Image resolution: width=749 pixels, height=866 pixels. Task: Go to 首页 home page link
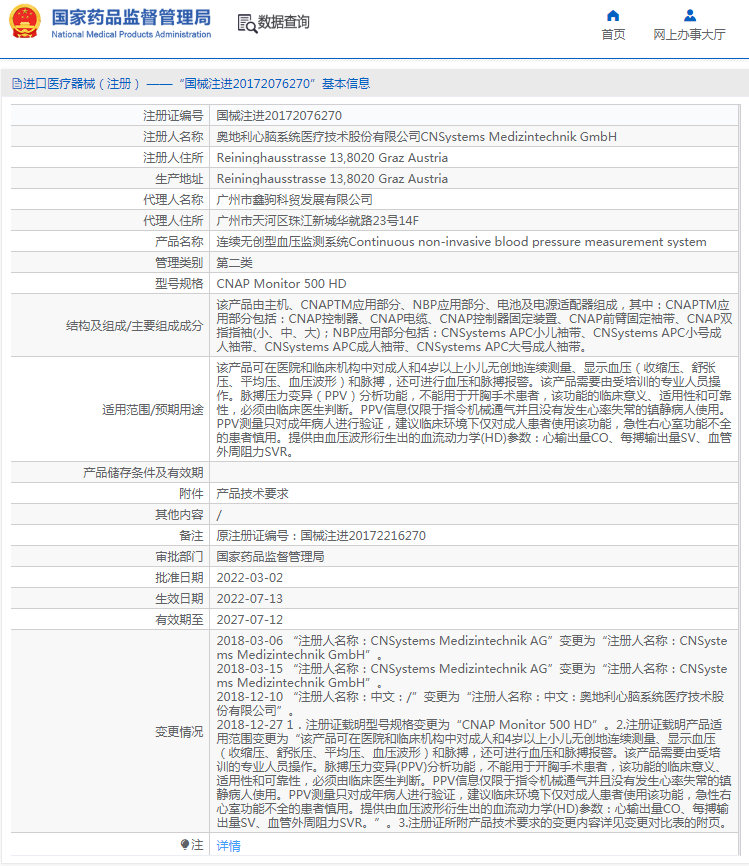(613, 35)
